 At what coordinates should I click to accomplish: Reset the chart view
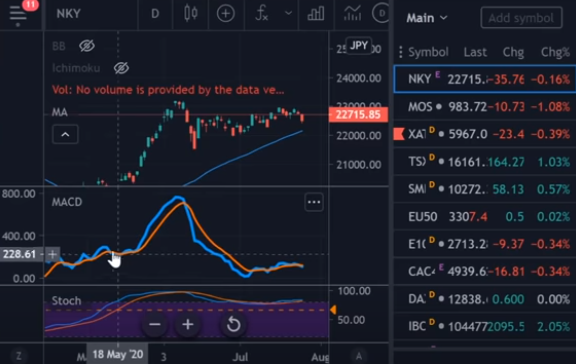(x=233, y=325)
